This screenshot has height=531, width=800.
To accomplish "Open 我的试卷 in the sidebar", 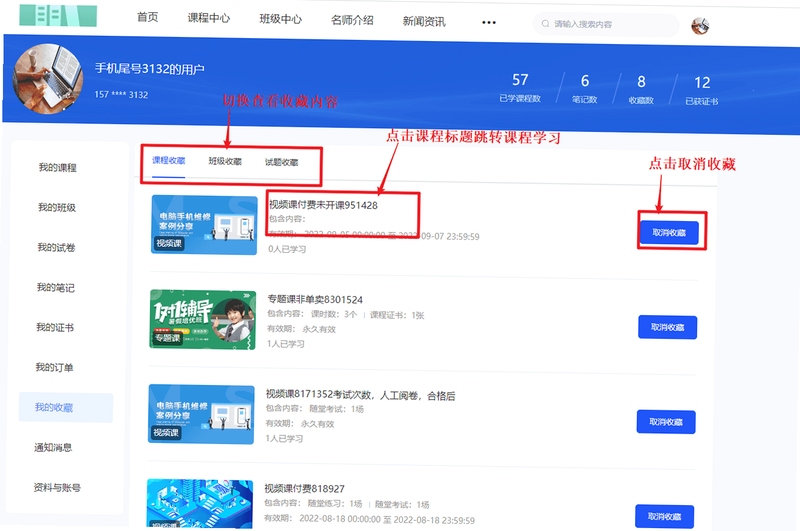I will pyautogui.click(x=56, y=247).
